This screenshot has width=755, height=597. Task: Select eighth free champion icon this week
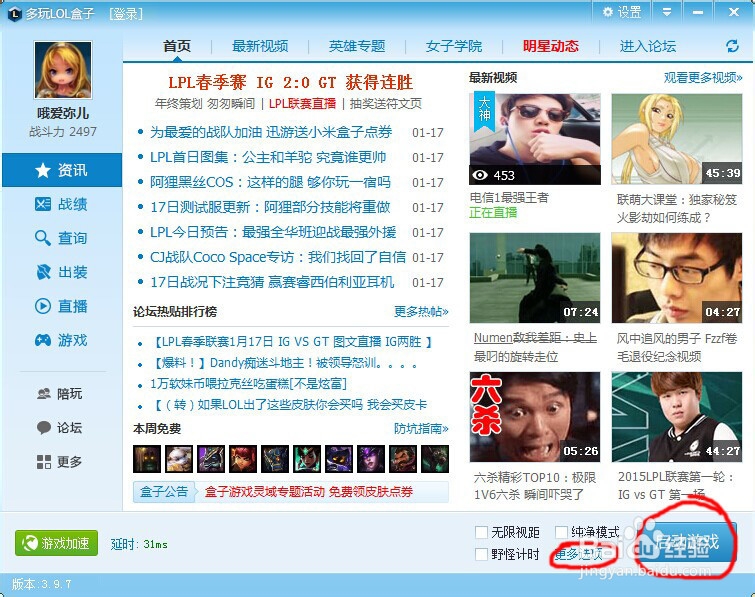pyautogui.click(x=371, y=459)
